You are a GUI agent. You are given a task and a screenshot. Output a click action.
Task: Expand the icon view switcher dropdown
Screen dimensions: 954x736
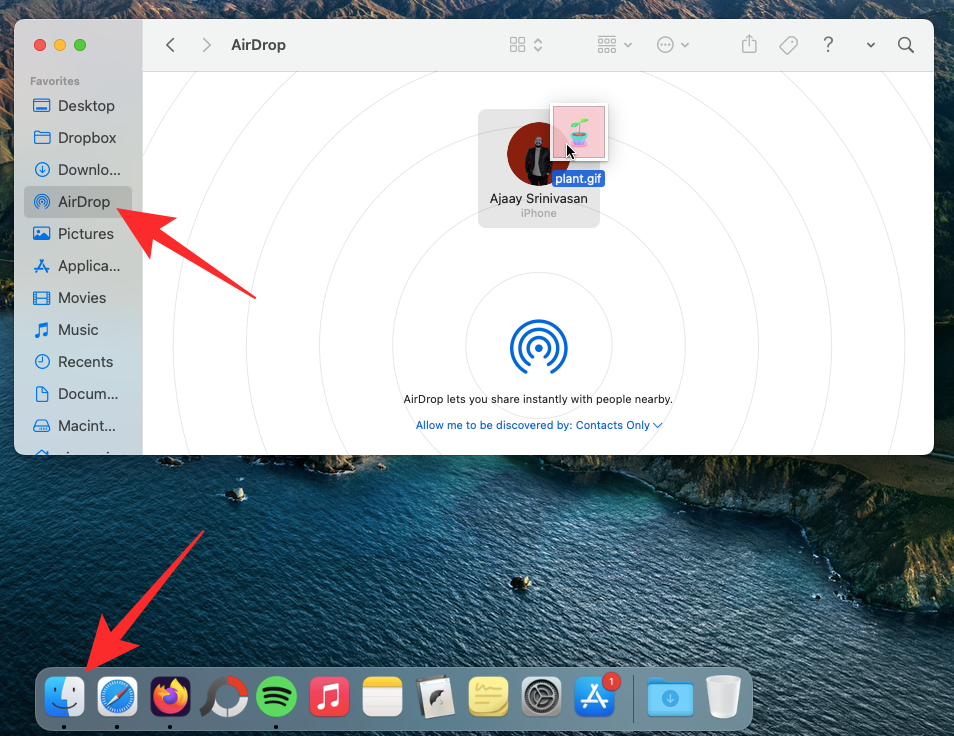pyautogui.click(x=526, y=45)
